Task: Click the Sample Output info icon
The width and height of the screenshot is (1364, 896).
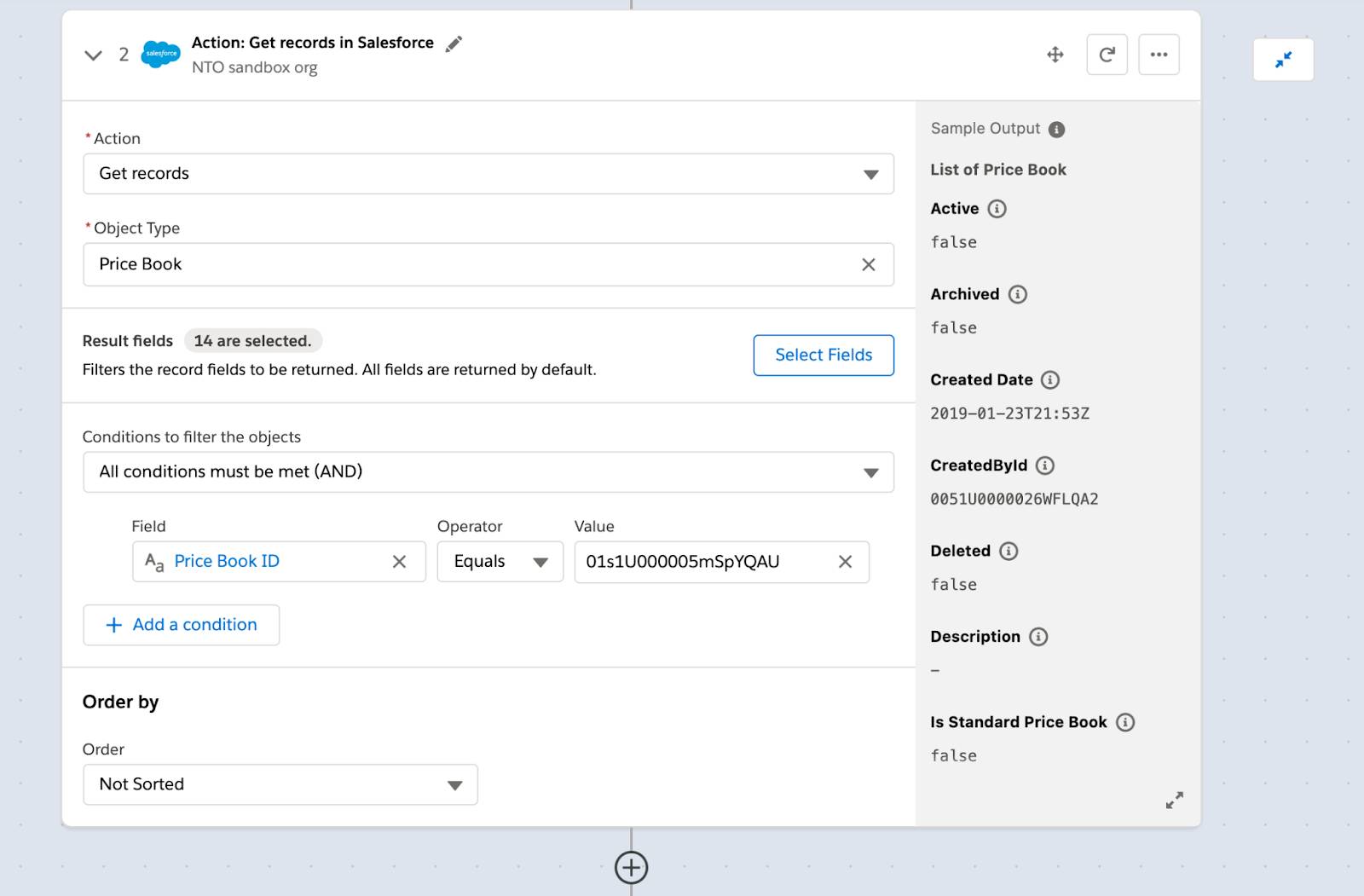Action: click(1056, 130)
